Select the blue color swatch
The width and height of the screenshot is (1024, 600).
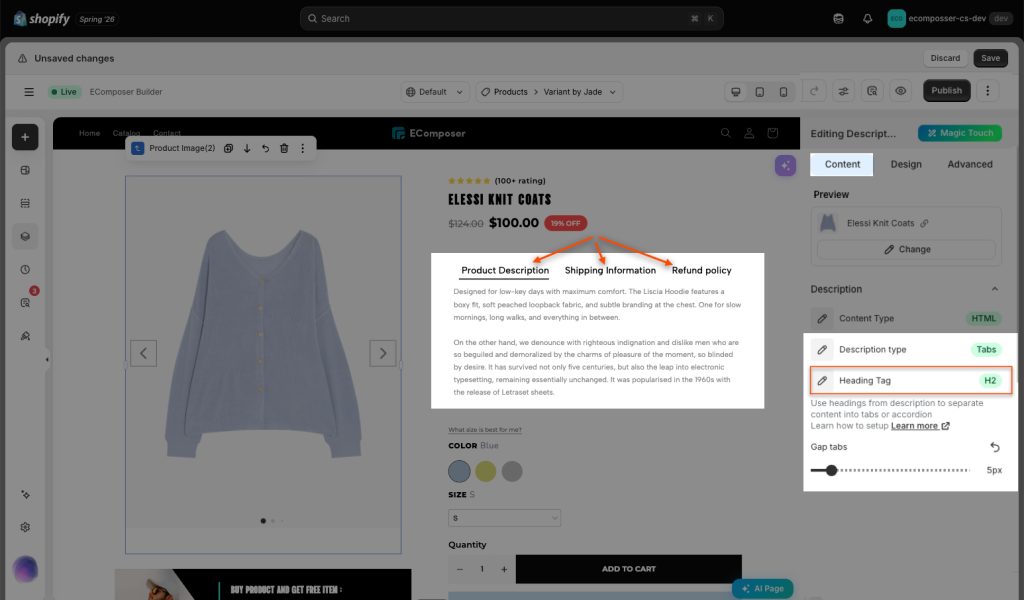(x=459, y=471)
